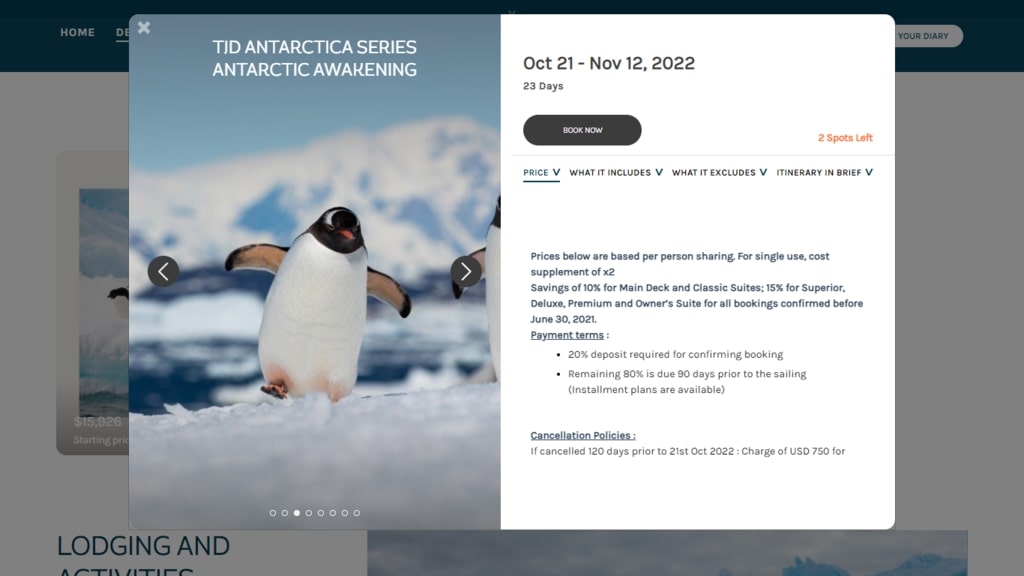Expand What It Excludes section
Image resolution: width=1024 pixels, height=576 pixels.
(719, 173)
